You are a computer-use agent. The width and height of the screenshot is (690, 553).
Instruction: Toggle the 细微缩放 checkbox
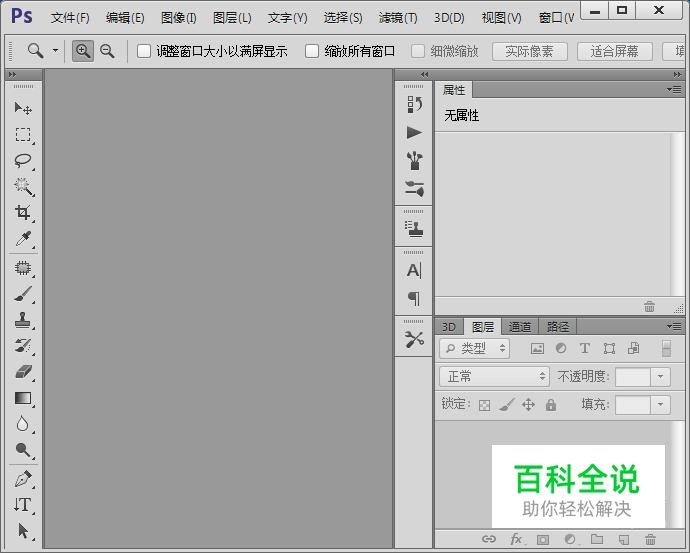[418, 51]
